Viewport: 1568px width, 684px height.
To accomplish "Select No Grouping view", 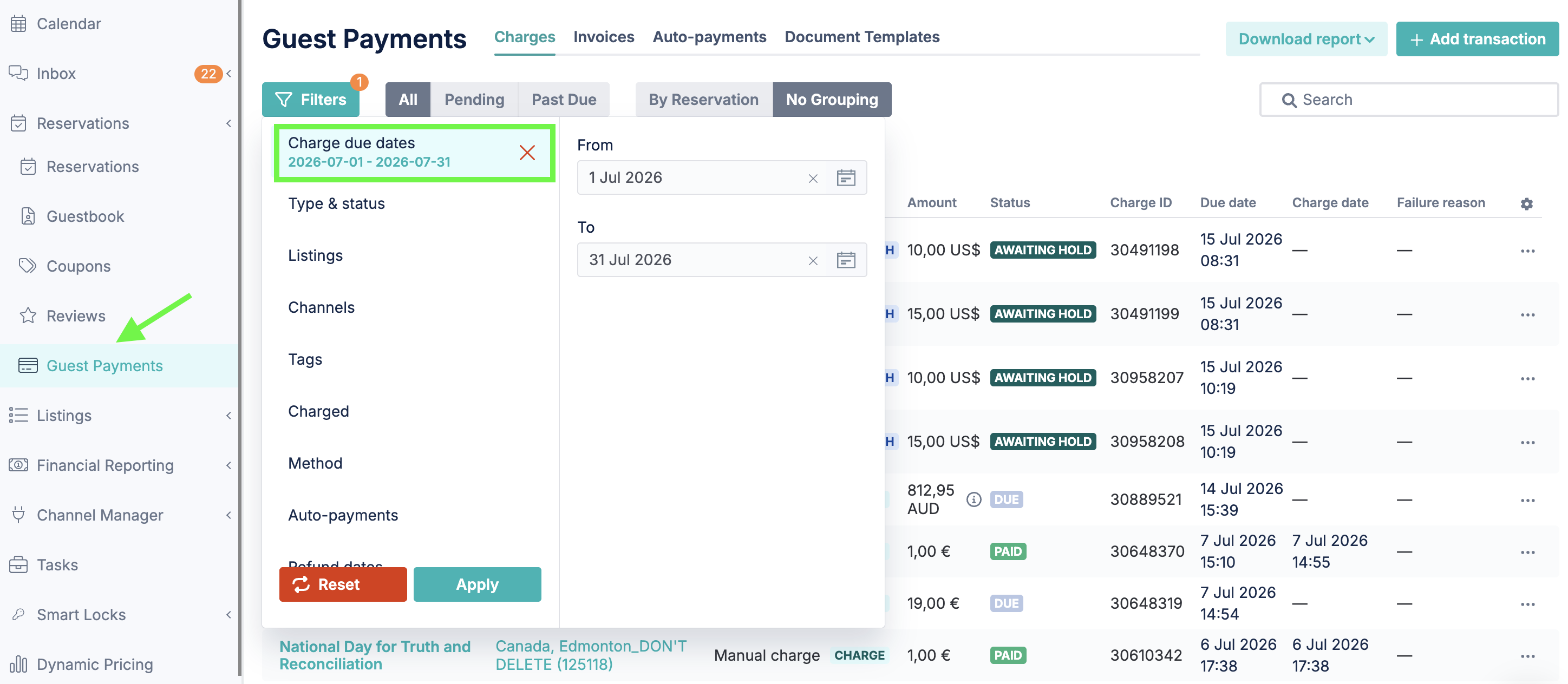I will pos(832,99).
